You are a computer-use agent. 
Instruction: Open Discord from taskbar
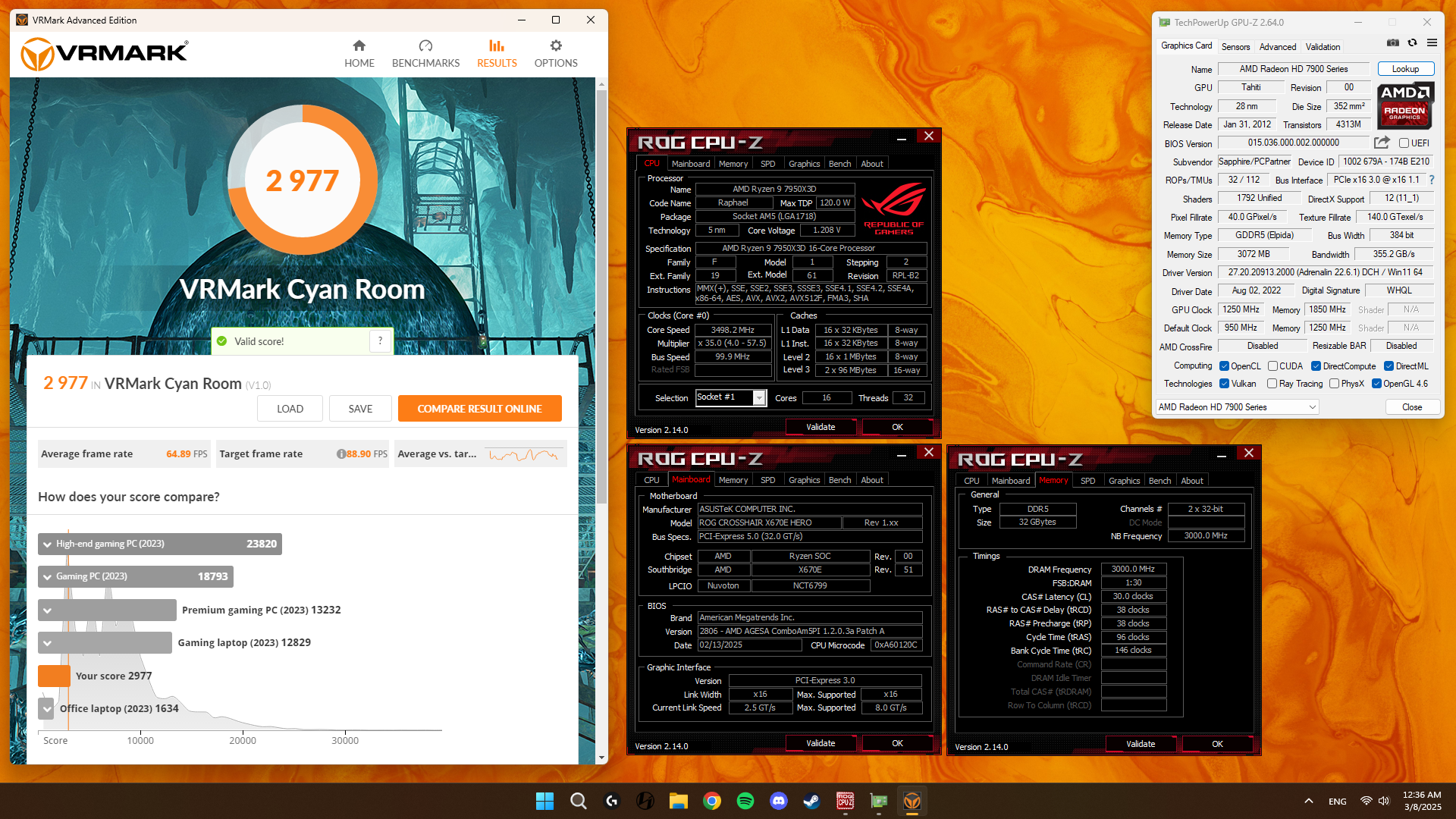[x=778, y=801]
